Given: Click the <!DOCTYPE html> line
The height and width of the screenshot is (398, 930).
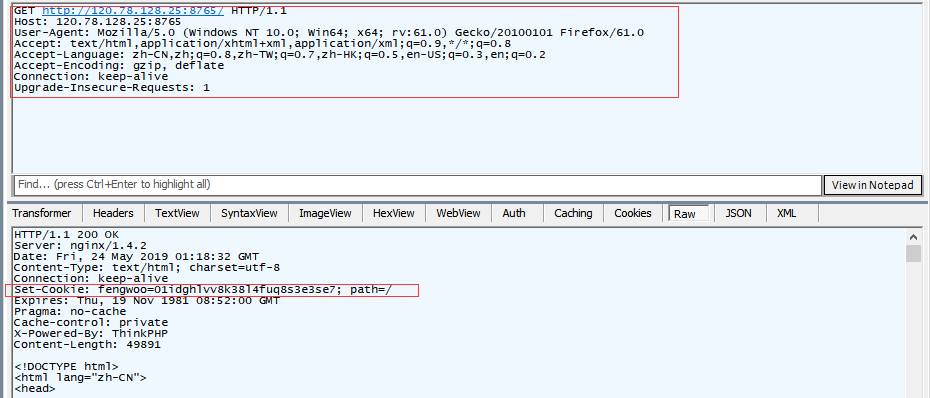Looking at the screenshot, I should tap(66, 366).
